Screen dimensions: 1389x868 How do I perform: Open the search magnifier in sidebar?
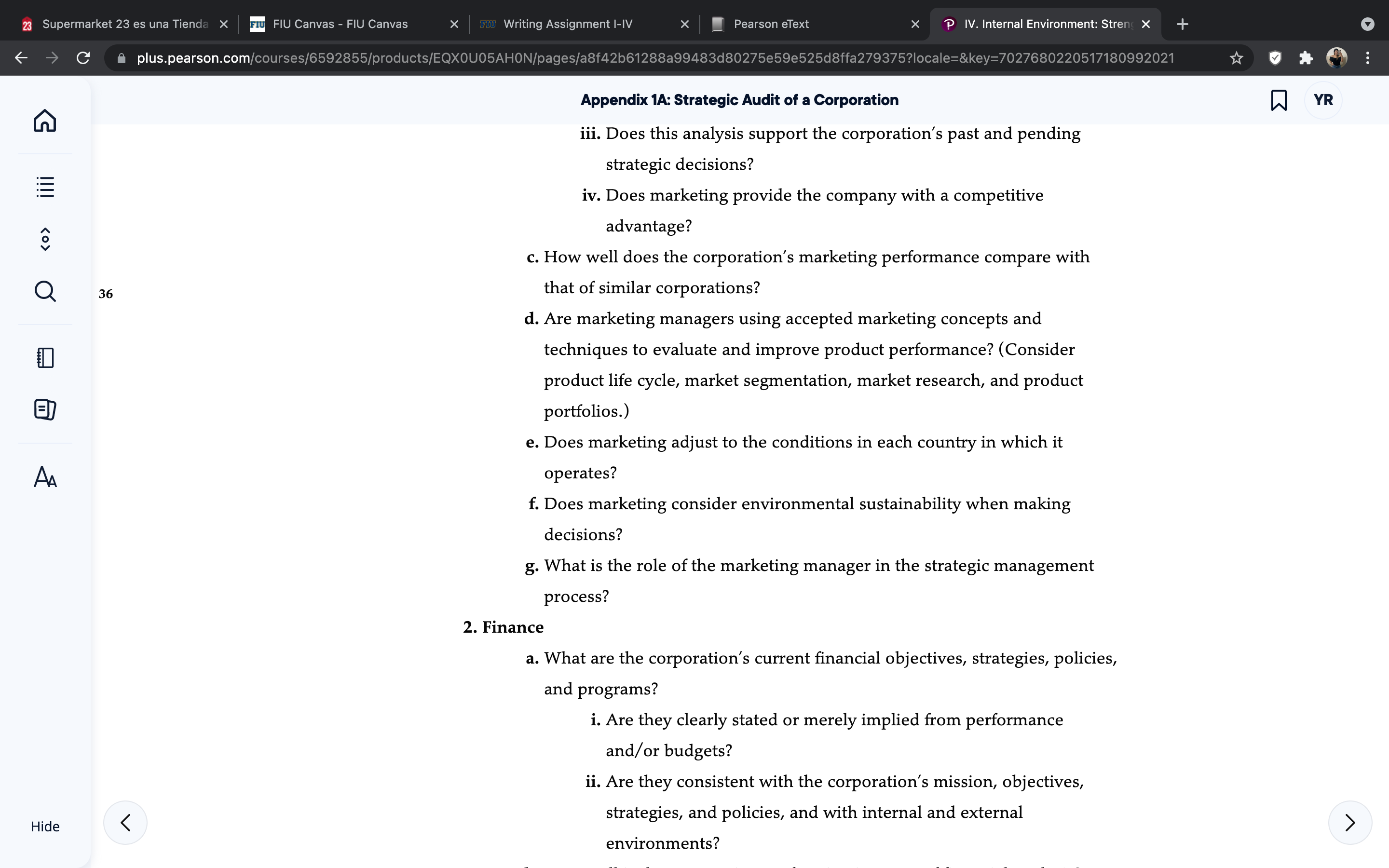click(45, 291)
